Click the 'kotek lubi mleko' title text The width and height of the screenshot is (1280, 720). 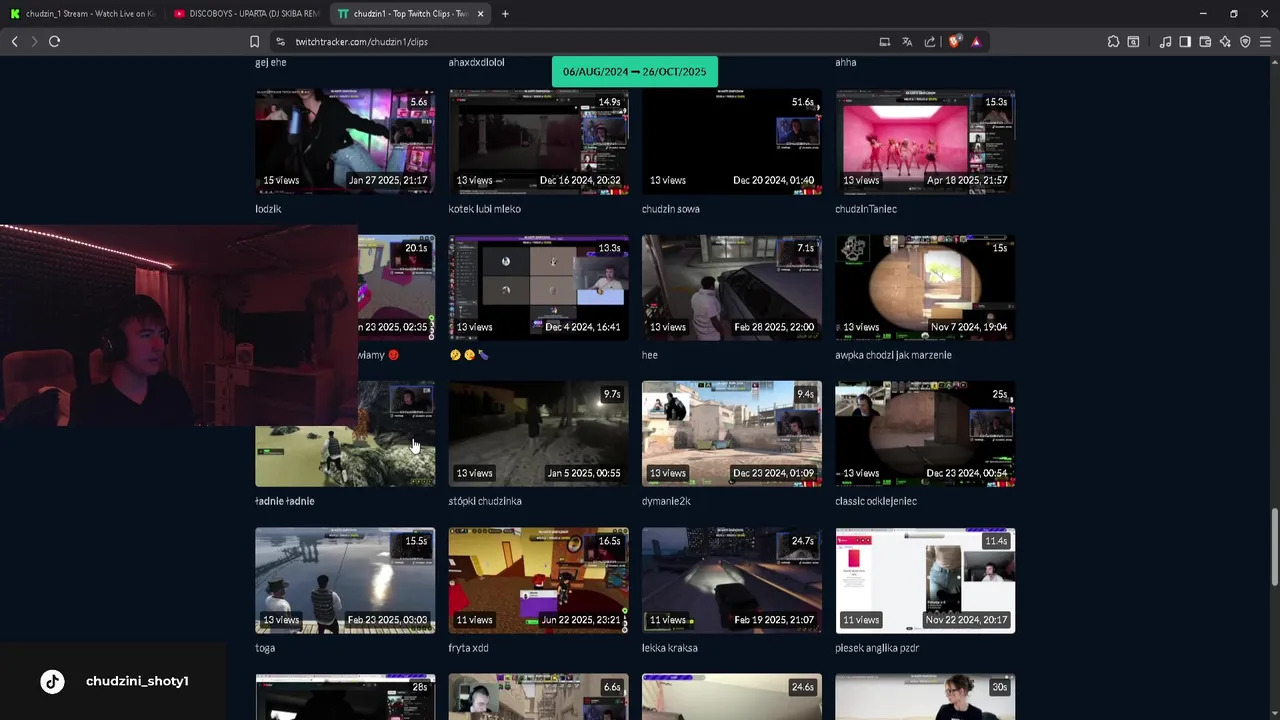click(x=484, y=209)
